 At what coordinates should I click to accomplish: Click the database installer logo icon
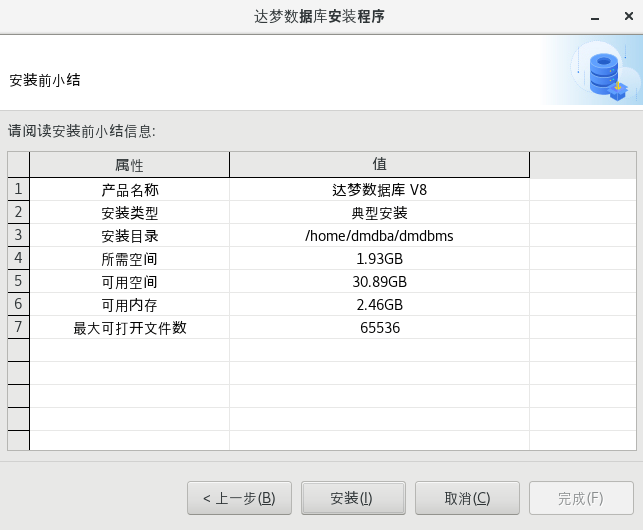point(604,73)
